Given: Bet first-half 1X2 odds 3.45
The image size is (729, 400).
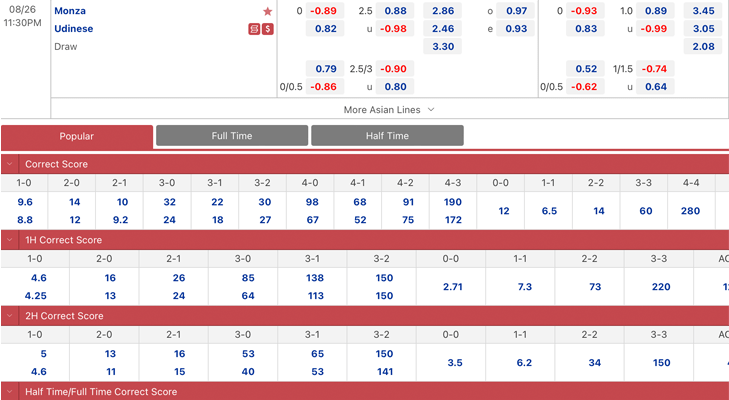Looking at the screenshot, I should click(703, 11).
